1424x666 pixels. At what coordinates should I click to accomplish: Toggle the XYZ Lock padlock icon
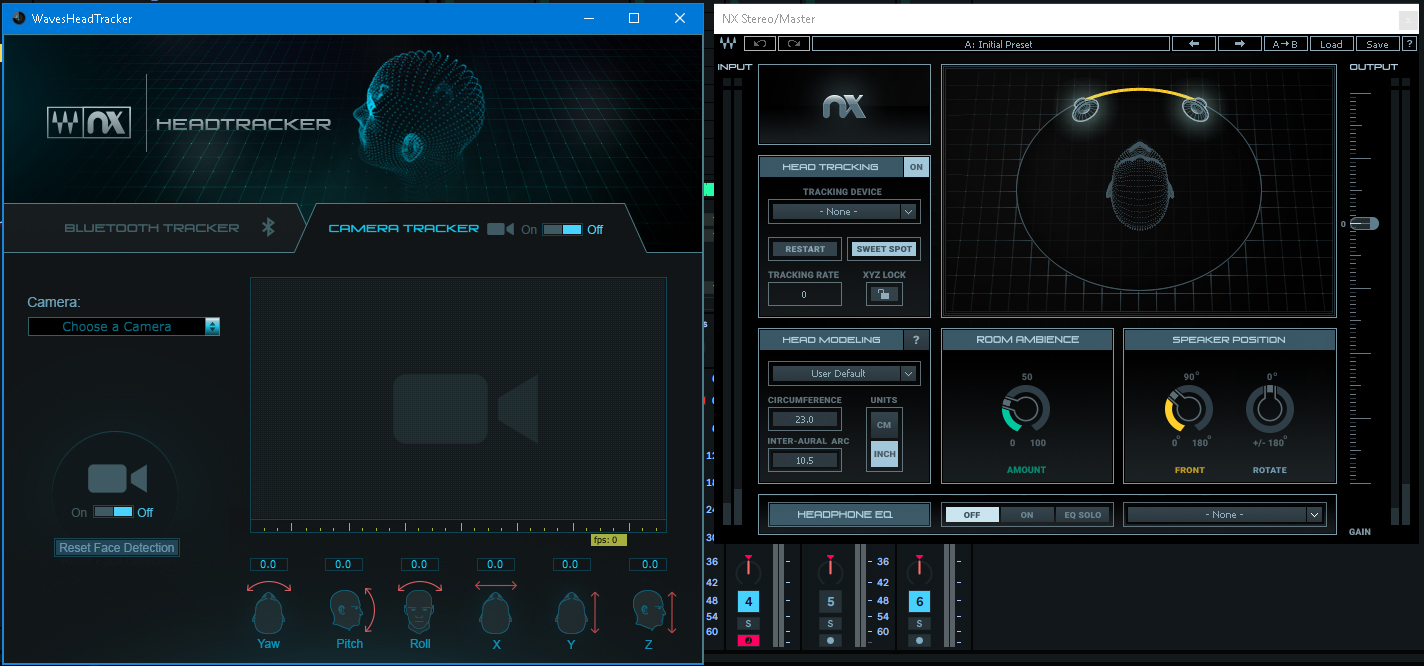tap(884, 294)
